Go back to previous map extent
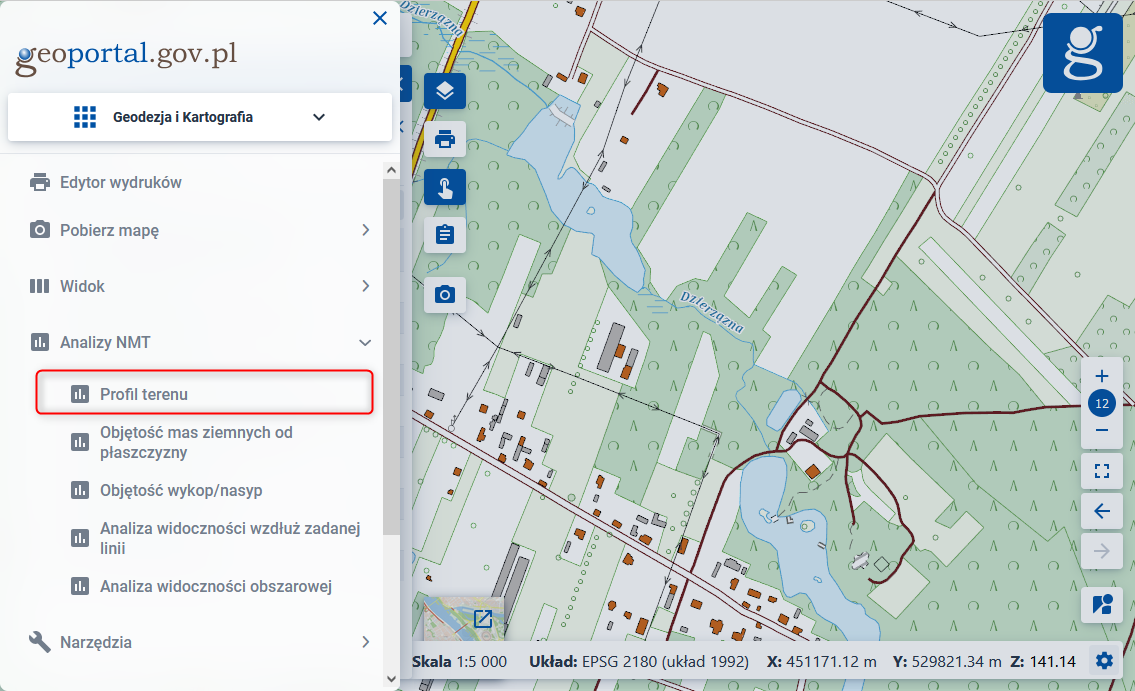This screenshot has height=691, width=1135. click(x=1102, y=511)
